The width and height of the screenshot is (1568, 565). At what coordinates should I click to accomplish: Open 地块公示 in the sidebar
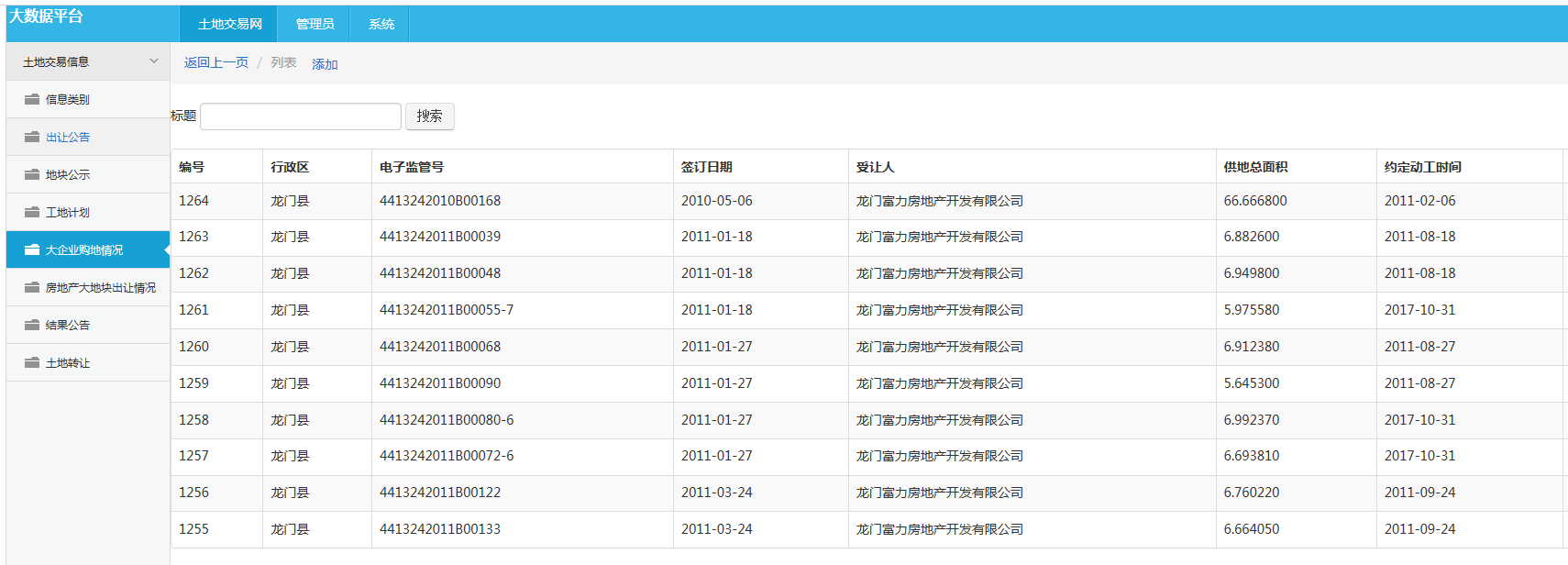[x=88, y=174]
